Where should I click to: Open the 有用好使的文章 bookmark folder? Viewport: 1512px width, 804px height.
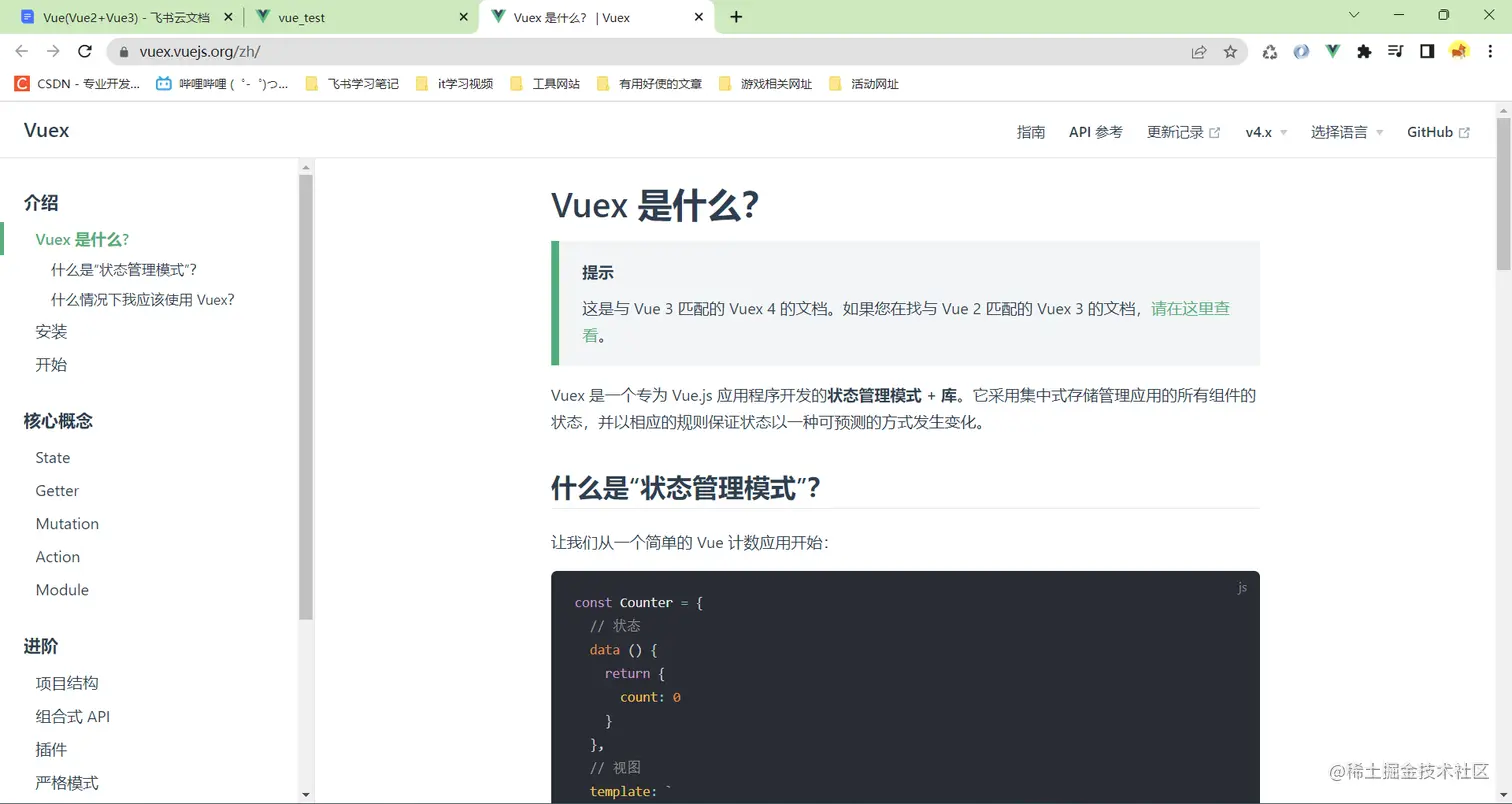[649, 84]
